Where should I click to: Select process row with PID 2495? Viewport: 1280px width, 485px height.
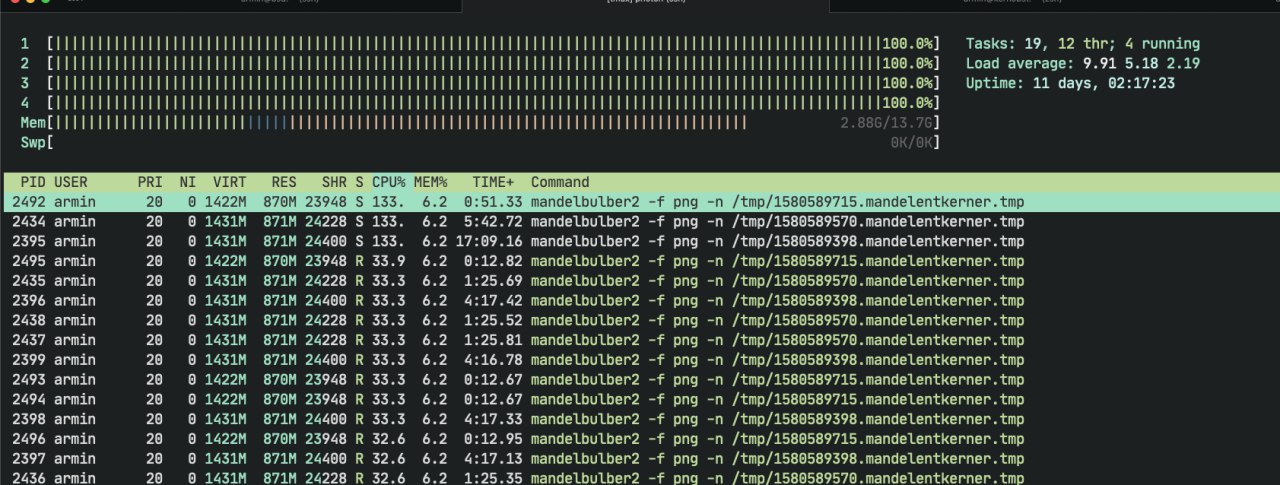point(640,261)
